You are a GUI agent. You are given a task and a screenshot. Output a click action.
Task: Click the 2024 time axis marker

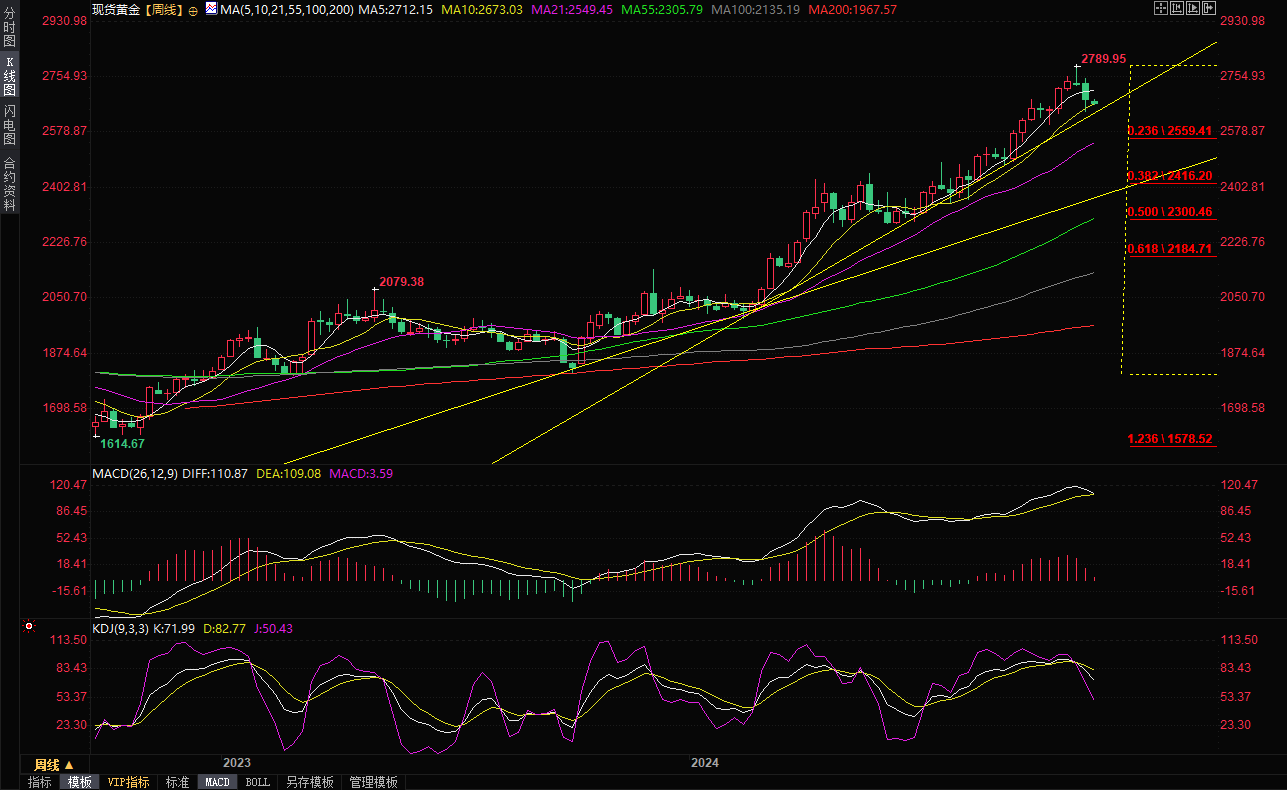[x=705, y=762]
